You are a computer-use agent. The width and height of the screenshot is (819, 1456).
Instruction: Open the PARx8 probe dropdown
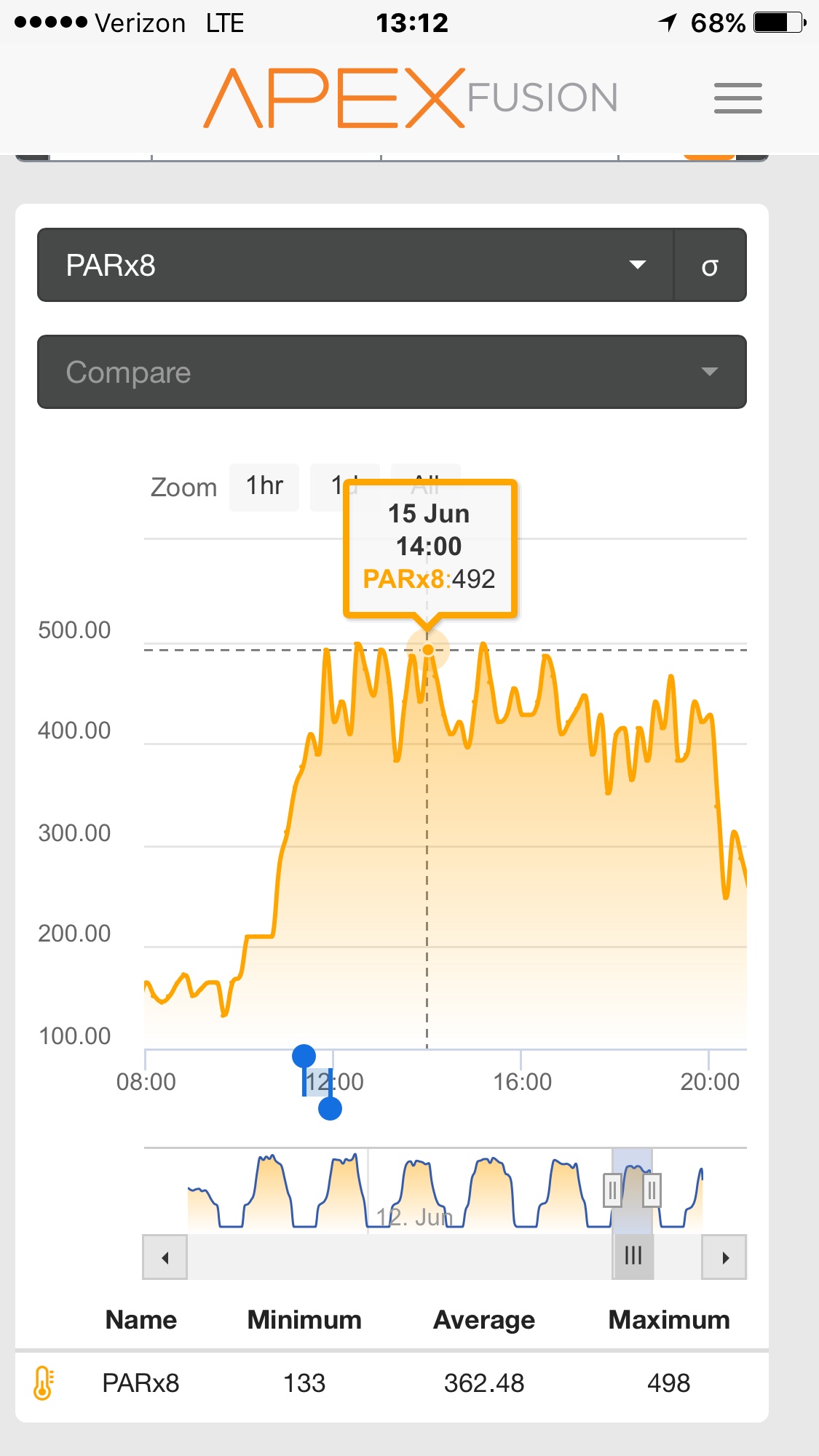(x=355, y=266)
